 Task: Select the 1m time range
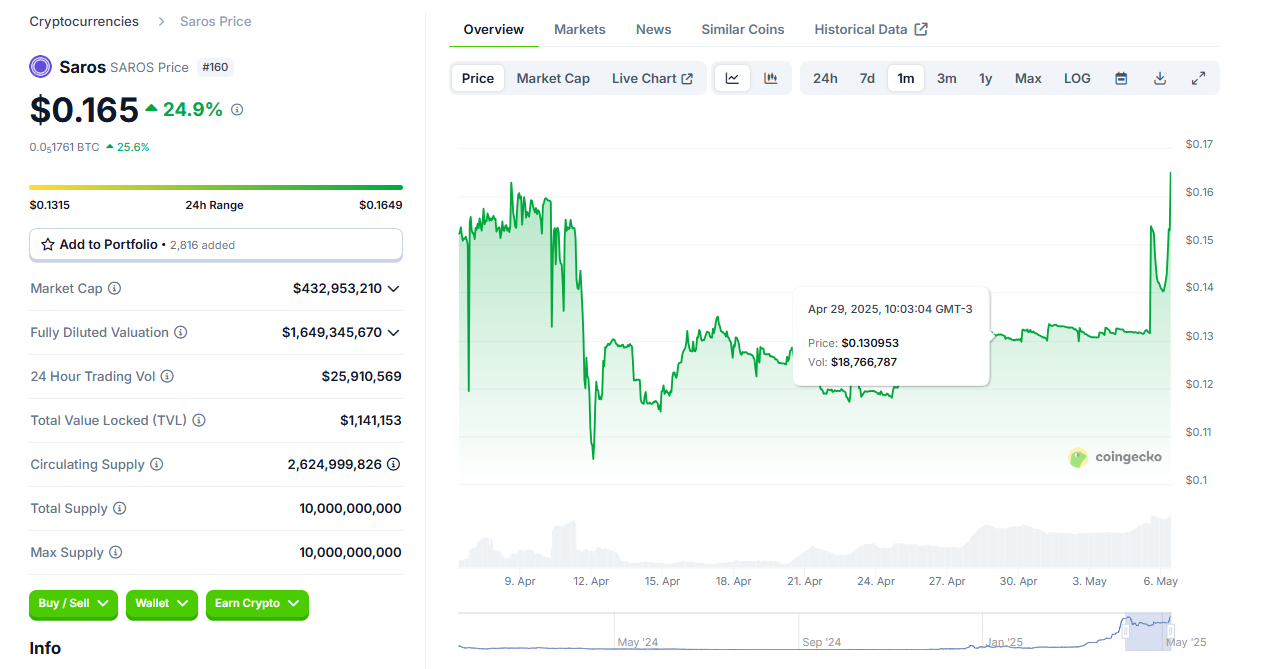click(x=906, y=78)
